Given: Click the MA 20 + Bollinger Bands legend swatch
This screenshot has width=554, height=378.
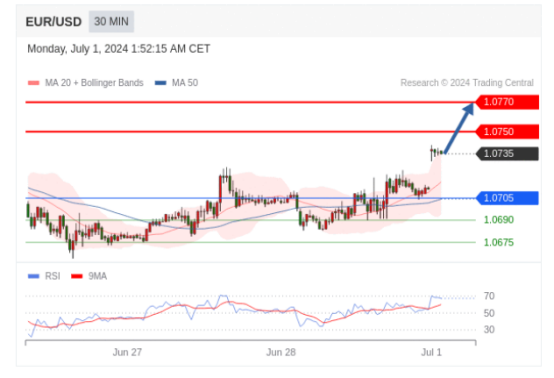Looking at the screenshot, I should click(34, 83).
